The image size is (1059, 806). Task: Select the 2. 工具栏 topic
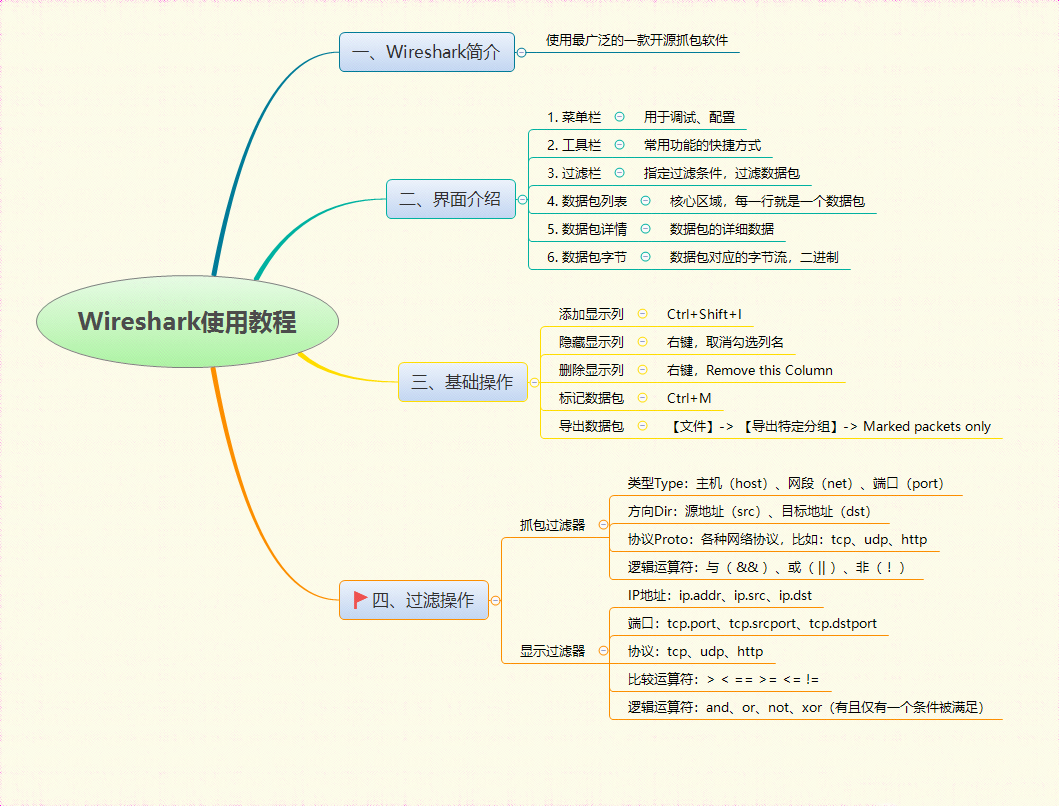coord(574,145)
